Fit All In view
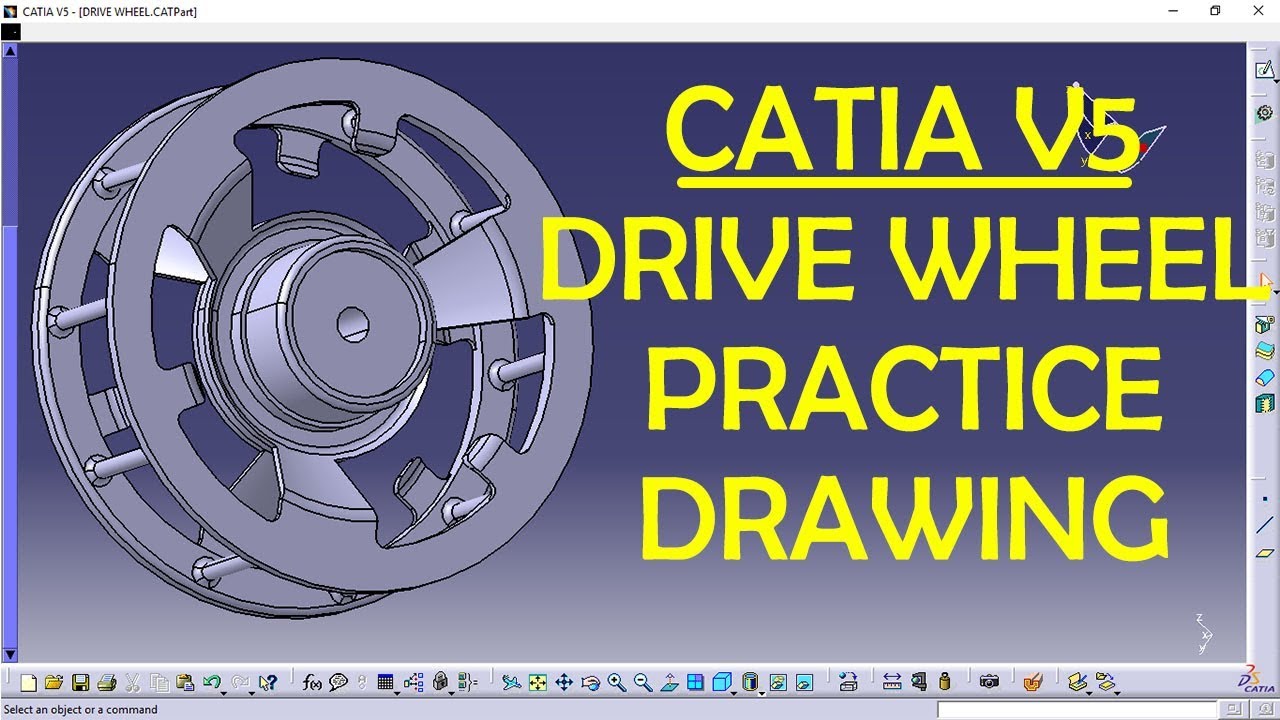The width and height of the screenshot is (1280, 720). pyautogui.click(x=538, y=683)
